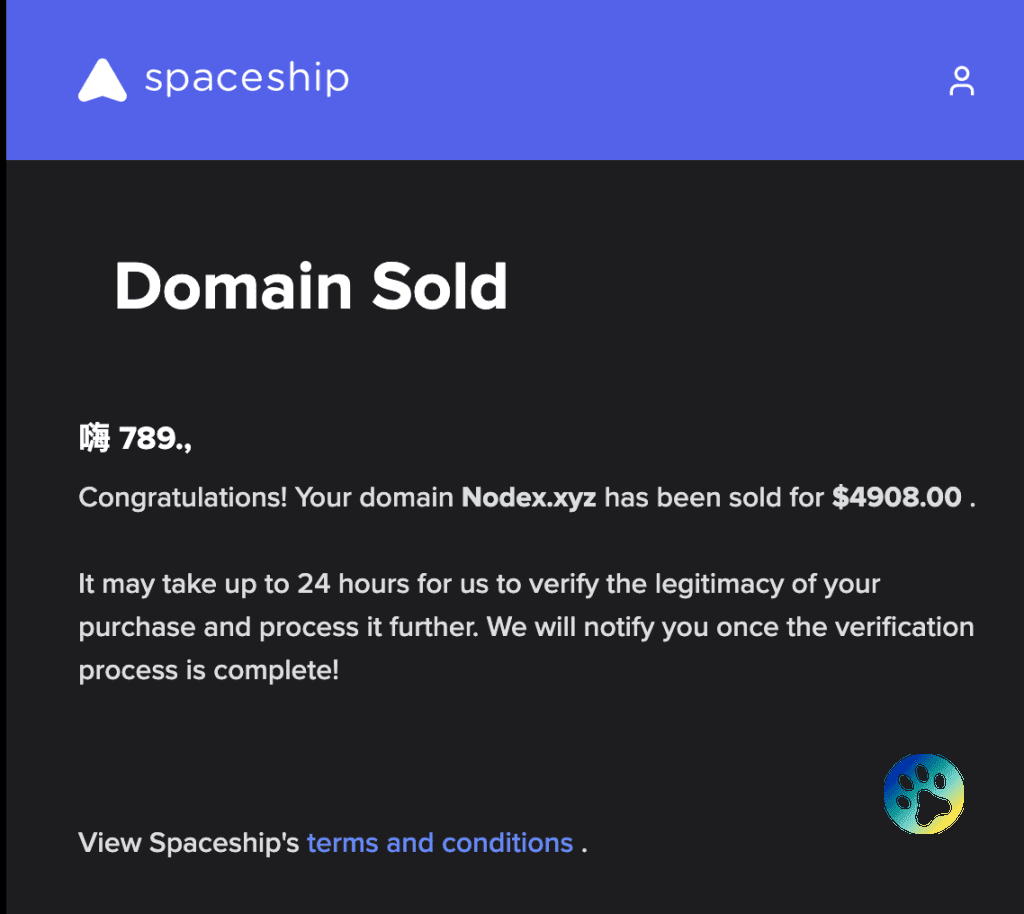Viewport: 1024px width, 914px height.
Task: Click the text "process is complete!"
Action: pyautogui.click(x=208, y=670)
